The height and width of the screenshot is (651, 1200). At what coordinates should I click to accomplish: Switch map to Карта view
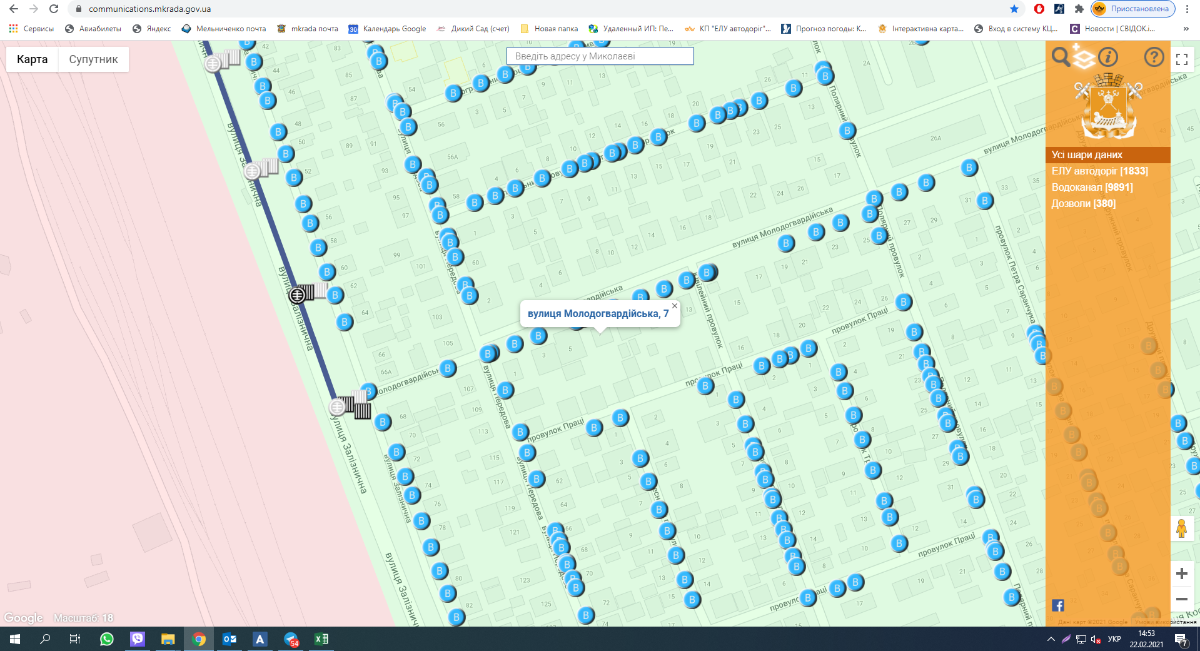32,60
